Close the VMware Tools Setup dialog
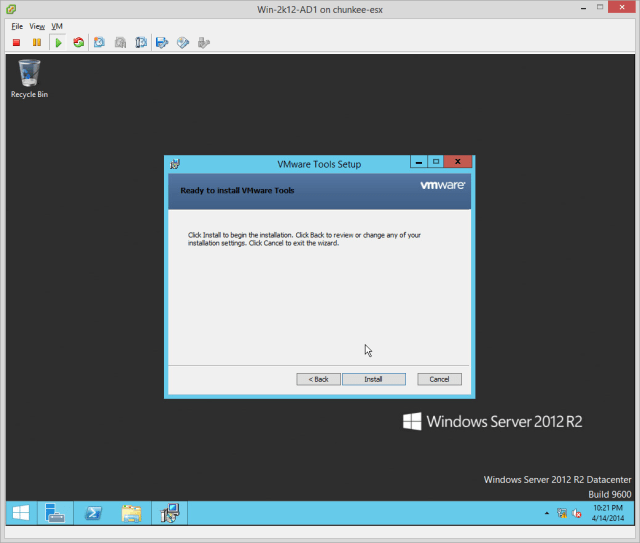Screen dimensions: 640x543 click(458, 162)
